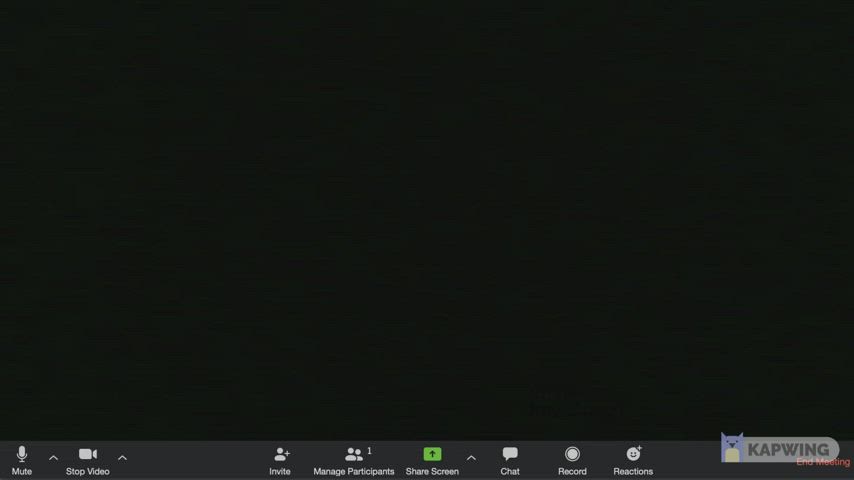The height and width of the screenshot is (480, 854).
Task: Mute the microphone
Action: click(22, 460)
